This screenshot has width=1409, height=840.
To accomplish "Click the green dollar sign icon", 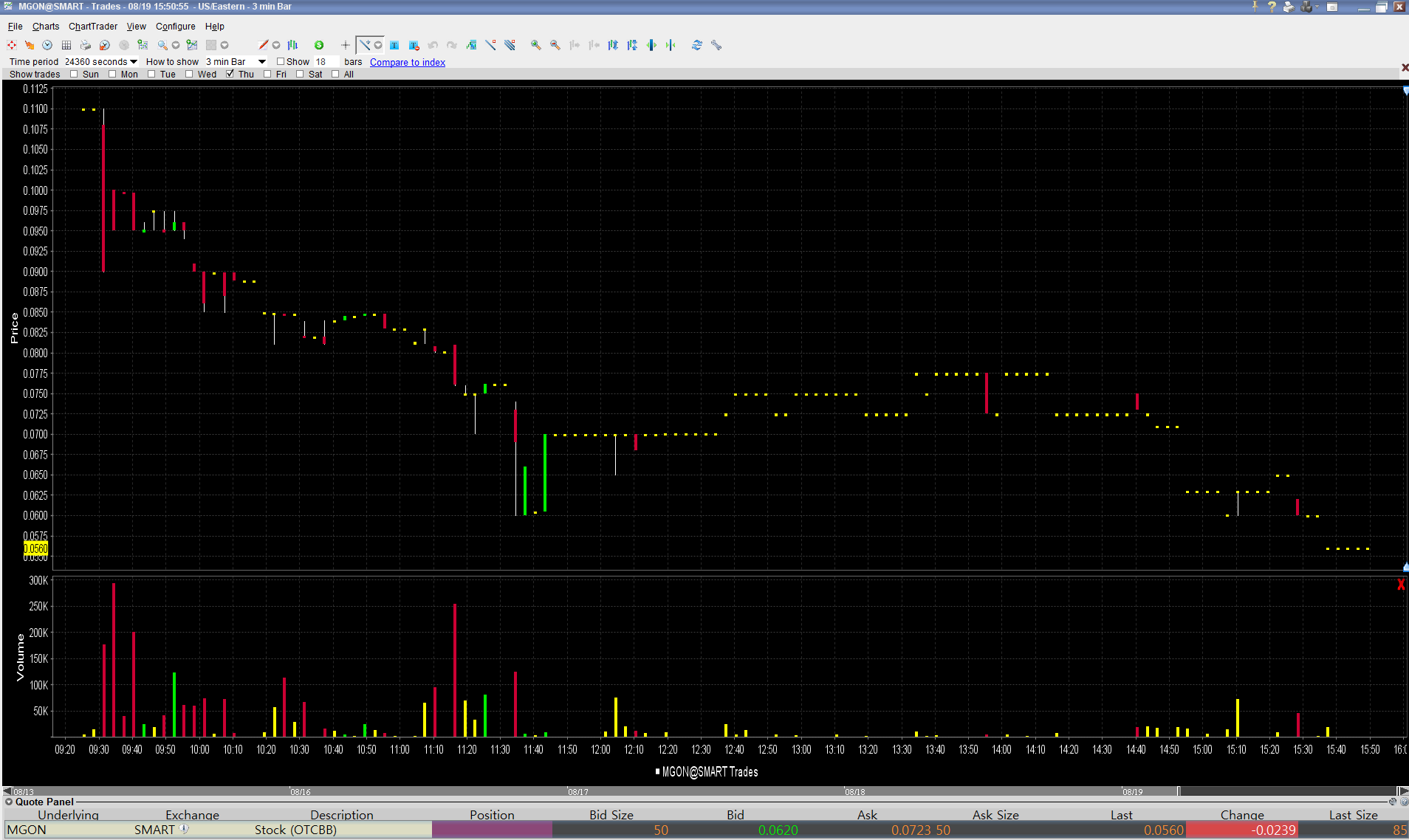I will tap(319, 45).
